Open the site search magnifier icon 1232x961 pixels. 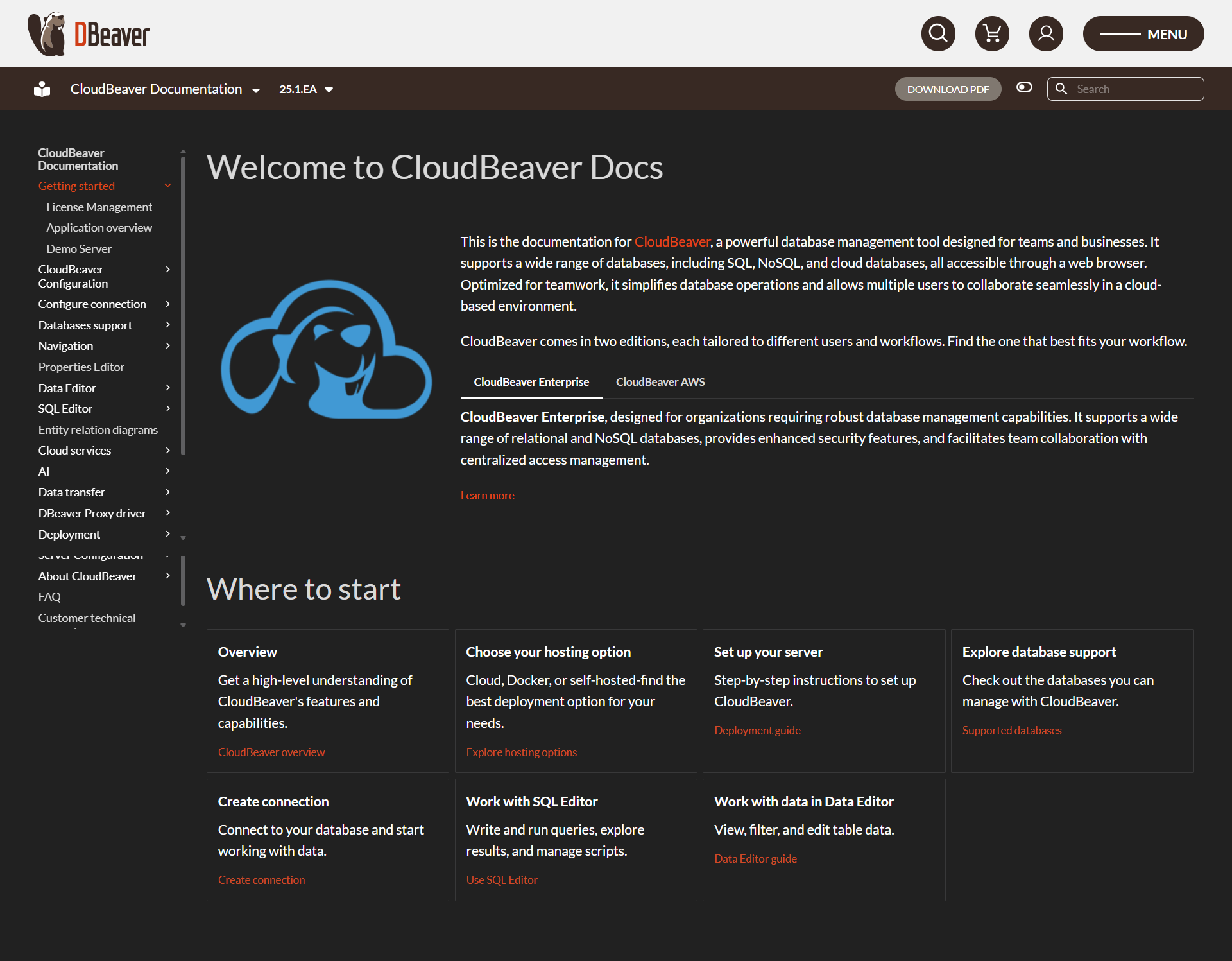(x=938, y=33)
